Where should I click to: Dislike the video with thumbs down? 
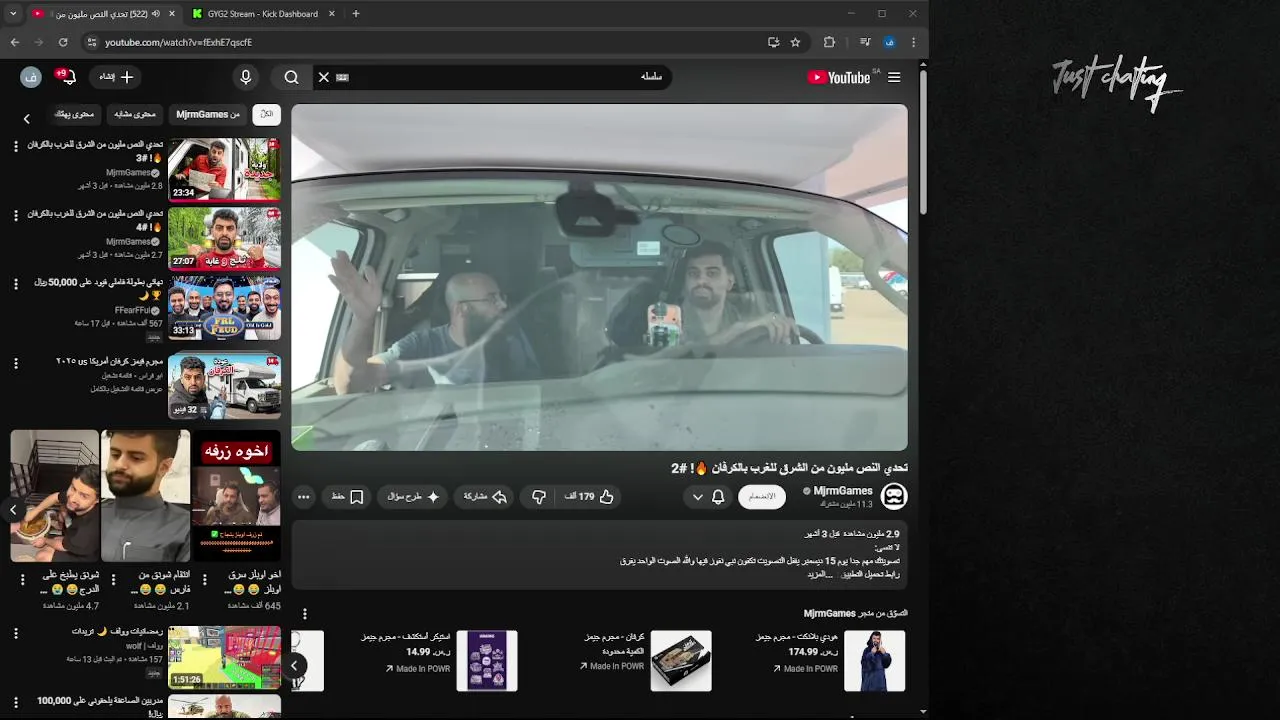(x=539, y=496)
